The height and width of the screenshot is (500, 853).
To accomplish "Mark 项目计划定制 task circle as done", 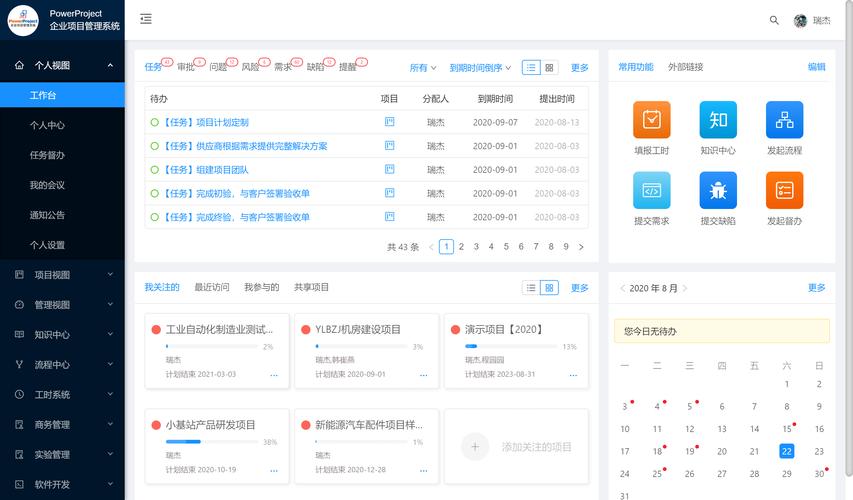I will pyautogui.click(x=154, y=122).
